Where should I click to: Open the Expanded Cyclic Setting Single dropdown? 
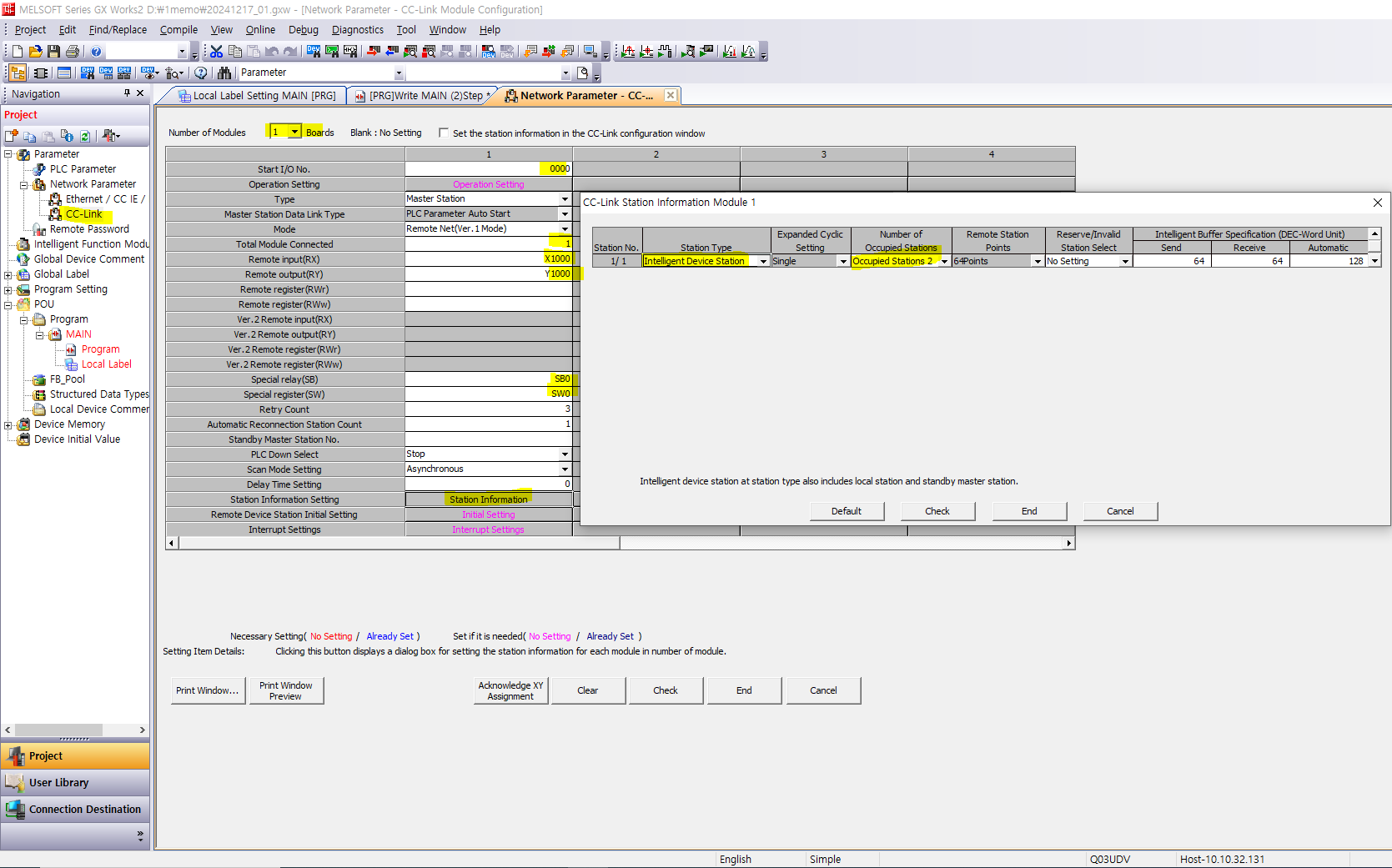[x=843, y=261]
